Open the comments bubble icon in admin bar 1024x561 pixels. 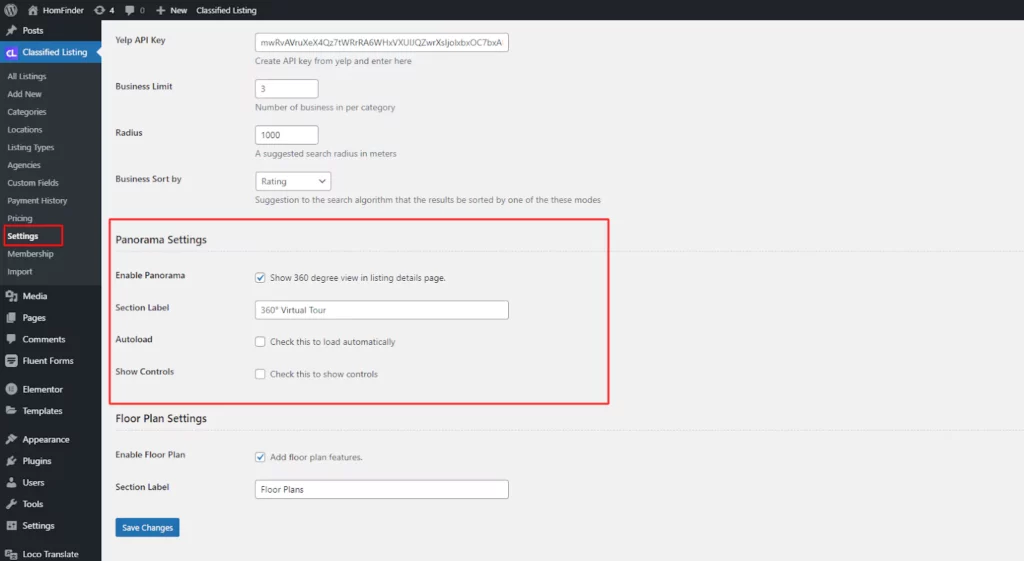pos(129,10)
